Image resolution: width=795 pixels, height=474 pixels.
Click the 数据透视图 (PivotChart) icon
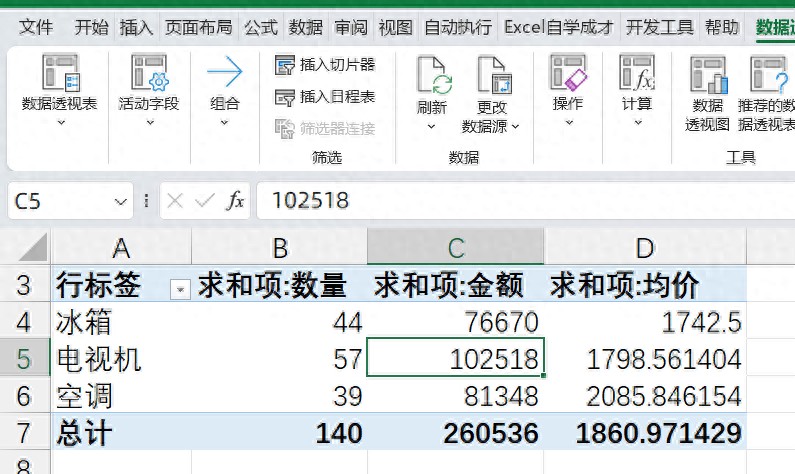click(707, 76)
